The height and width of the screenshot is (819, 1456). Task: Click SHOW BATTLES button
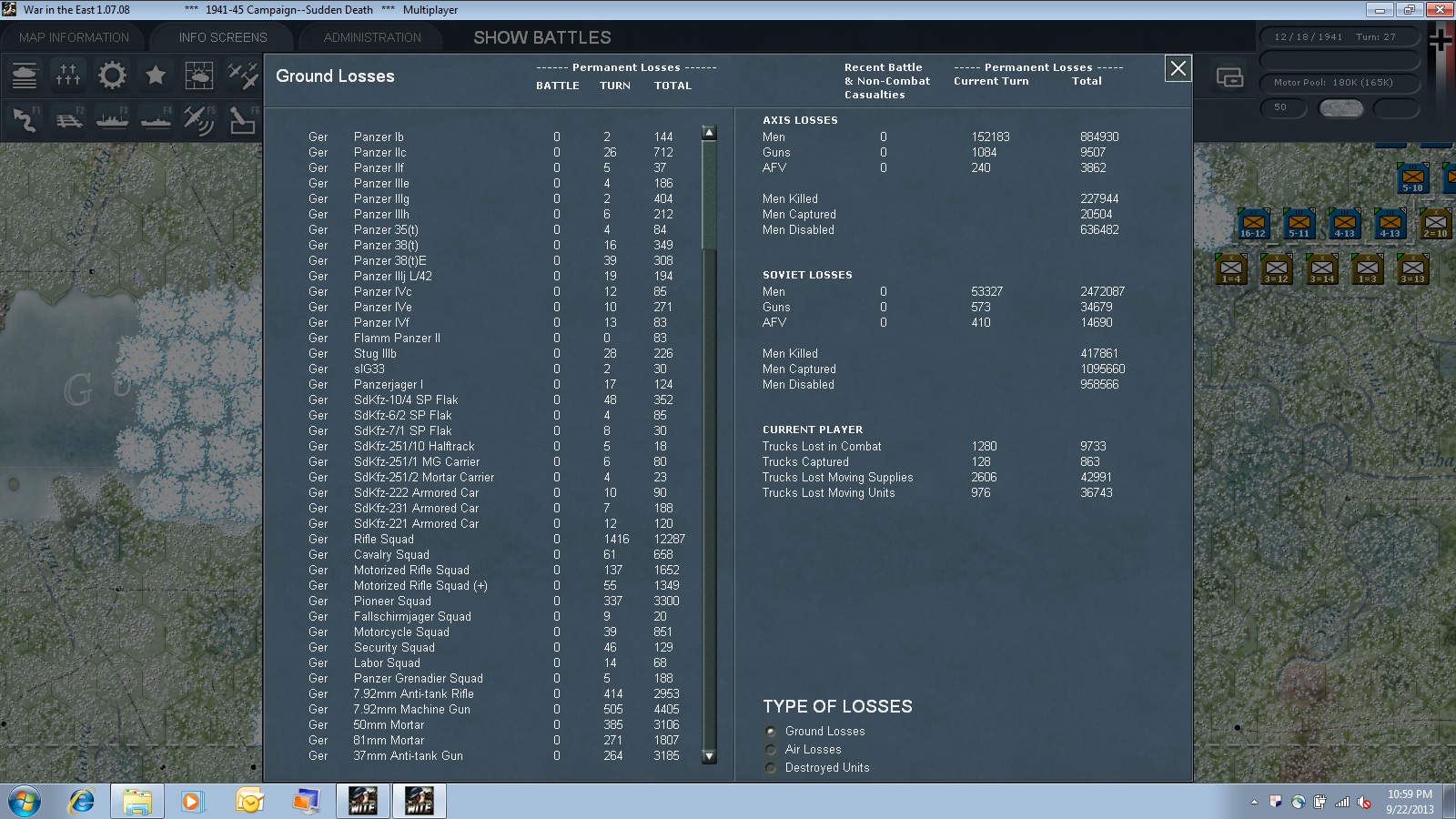coord(542,37)
